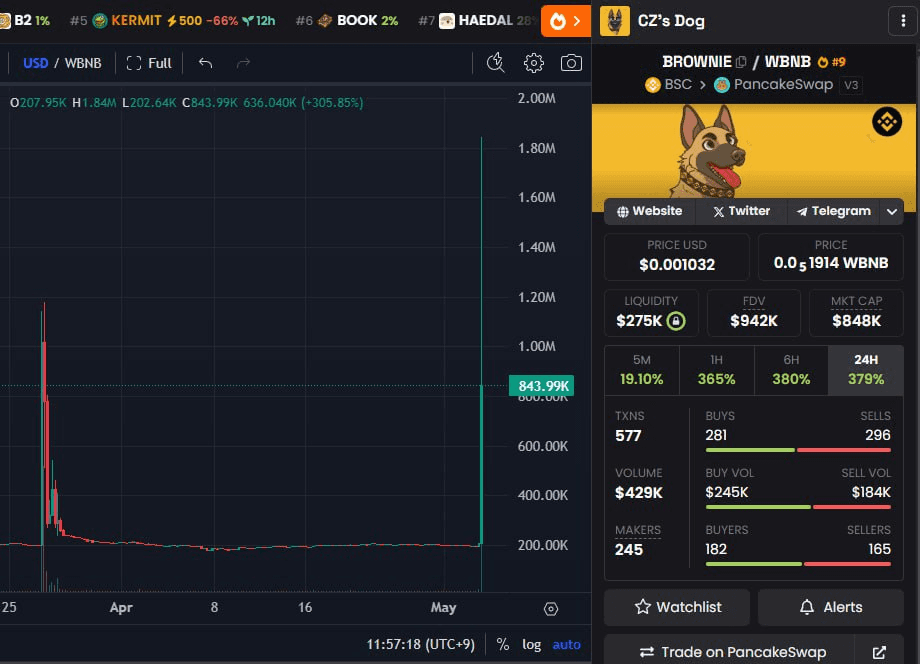Open the token Telegram link
Image resolution: width=920 pixels, height=664 pixels.
pos(833,211)
